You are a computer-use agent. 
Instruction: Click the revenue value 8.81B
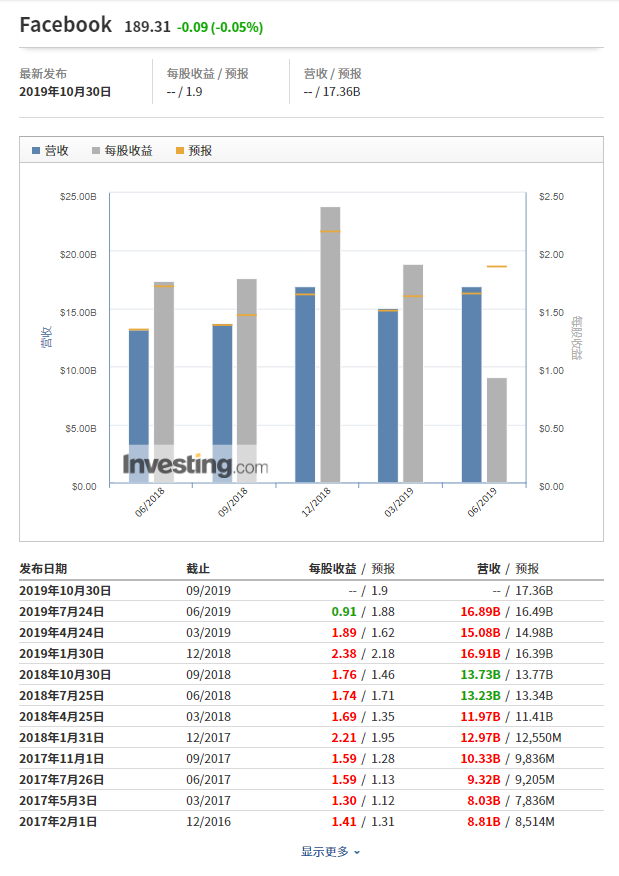point(484,822)
